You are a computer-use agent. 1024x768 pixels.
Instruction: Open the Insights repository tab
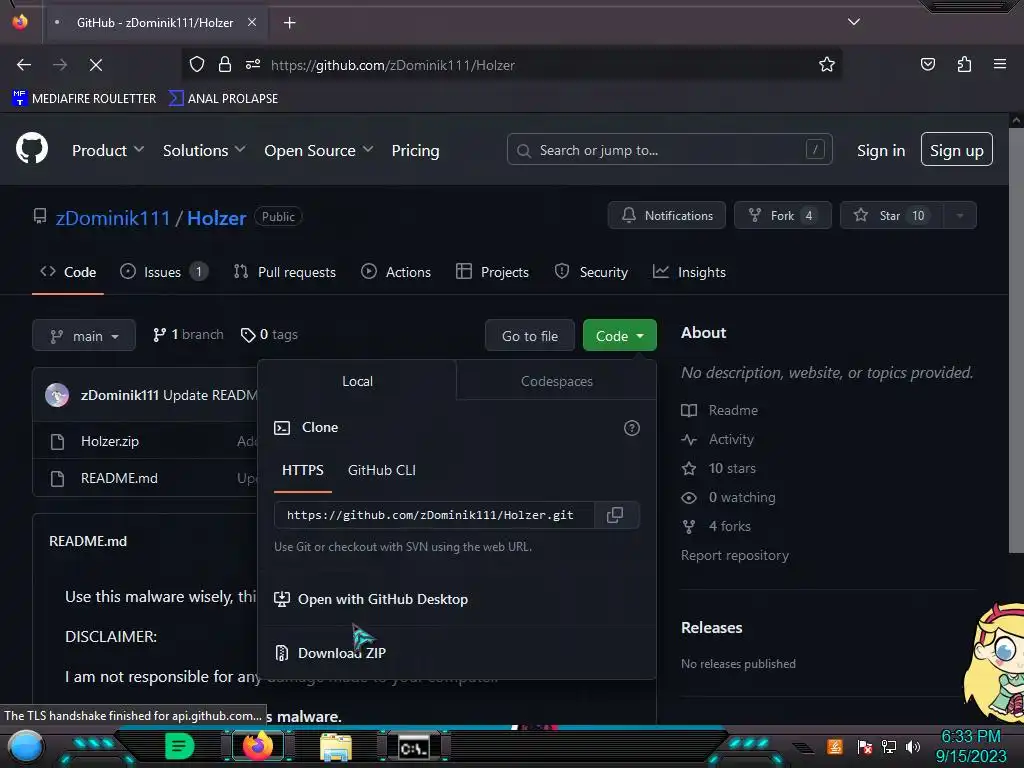(689, 272)
